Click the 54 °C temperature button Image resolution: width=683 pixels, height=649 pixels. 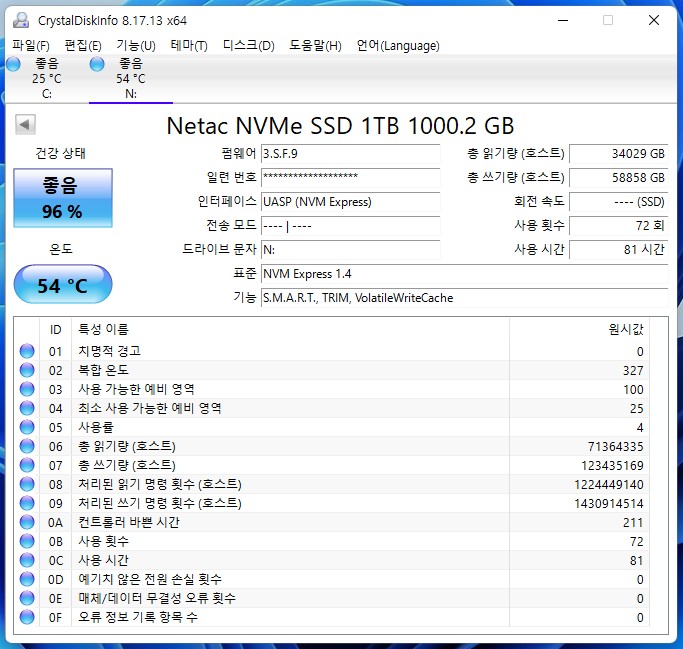(63, 284)
